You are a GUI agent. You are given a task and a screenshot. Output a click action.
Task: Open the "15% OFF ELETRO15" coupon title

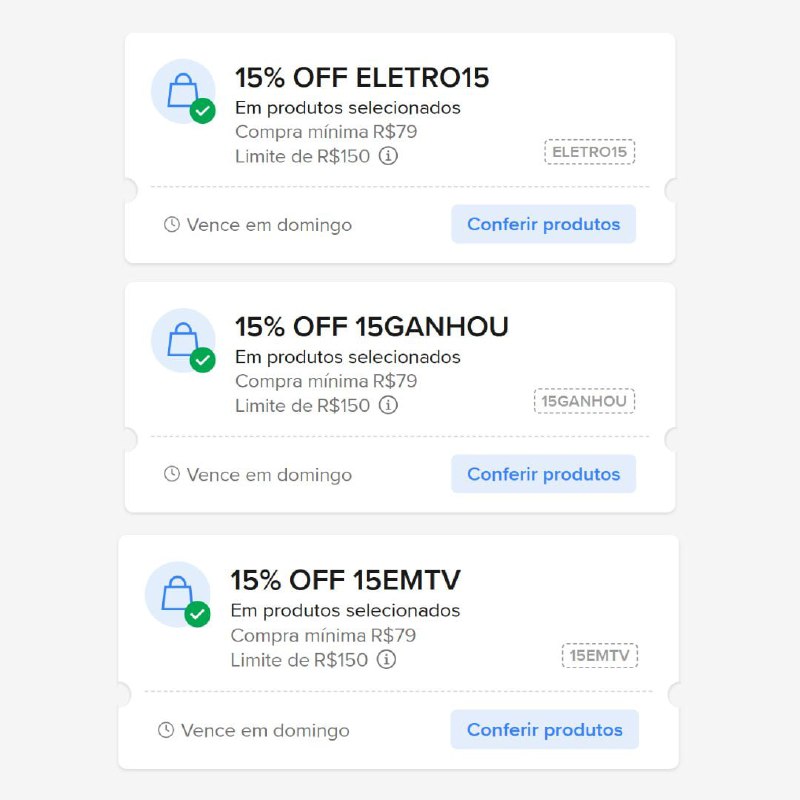[362, 77]
